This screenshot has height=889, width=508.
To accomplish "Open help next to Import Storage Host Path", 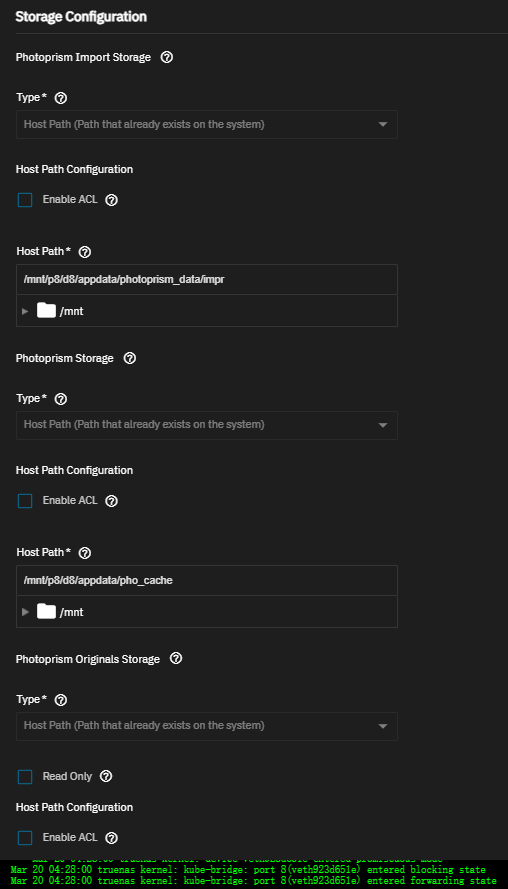I will 84,252.
